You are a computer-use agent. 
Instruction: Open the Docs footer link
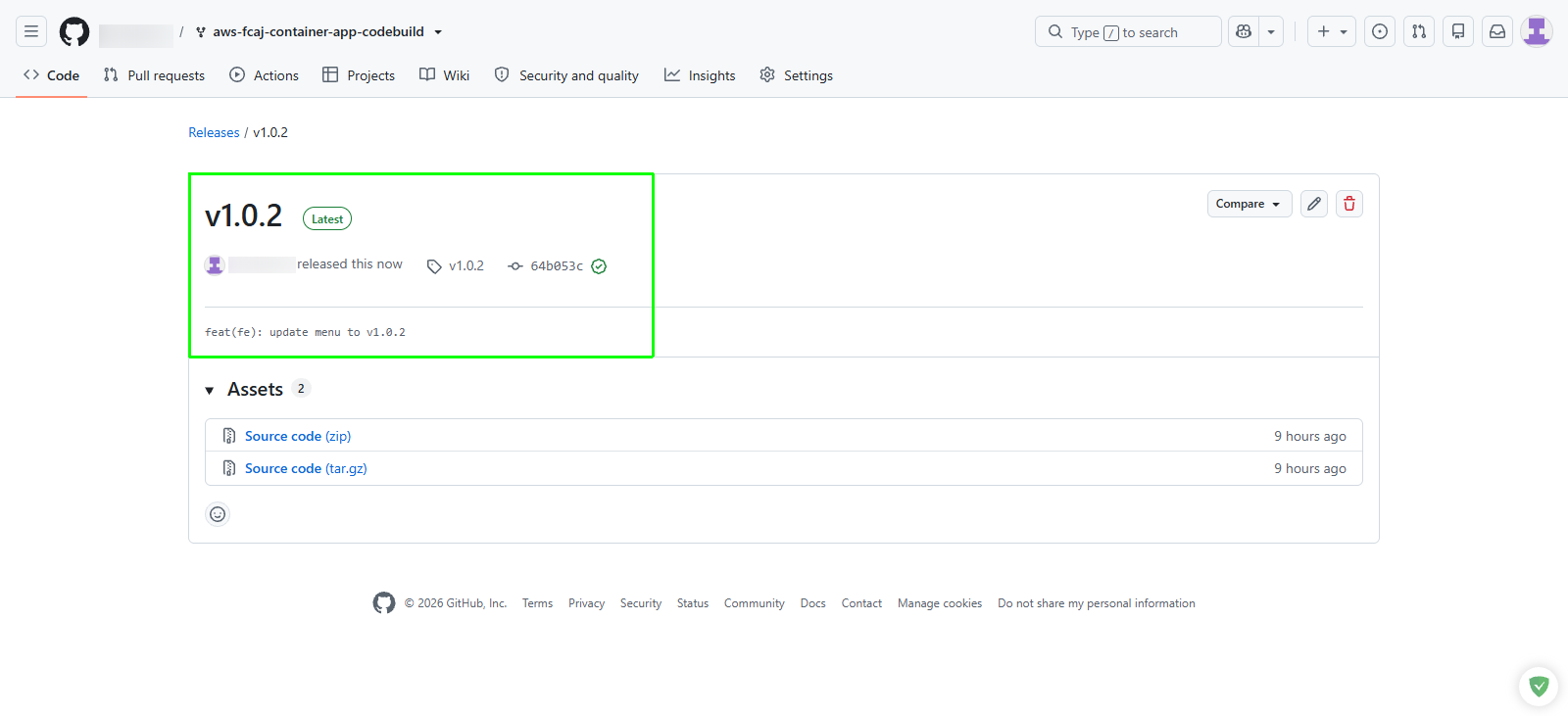click(x=812, y=603)
